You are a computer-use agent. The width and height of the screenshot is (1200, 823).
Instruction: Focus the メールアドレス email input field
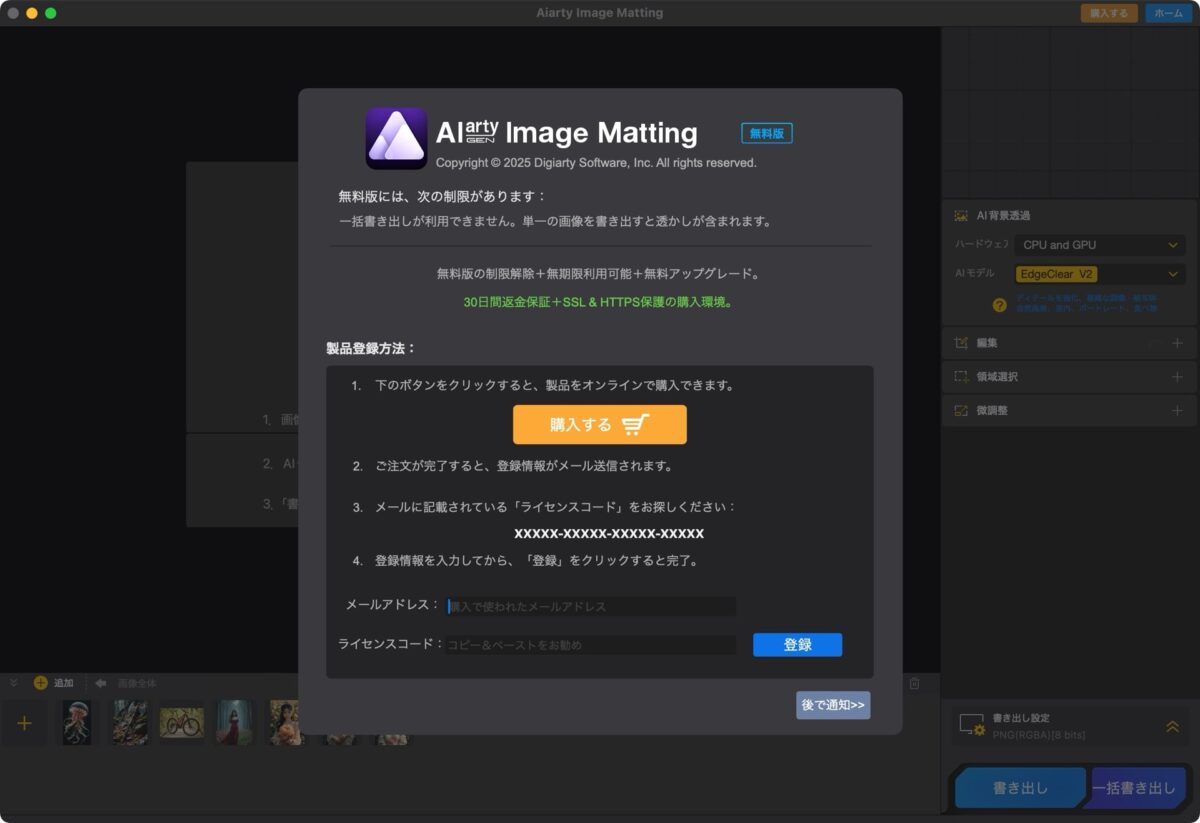coord(590,606)
